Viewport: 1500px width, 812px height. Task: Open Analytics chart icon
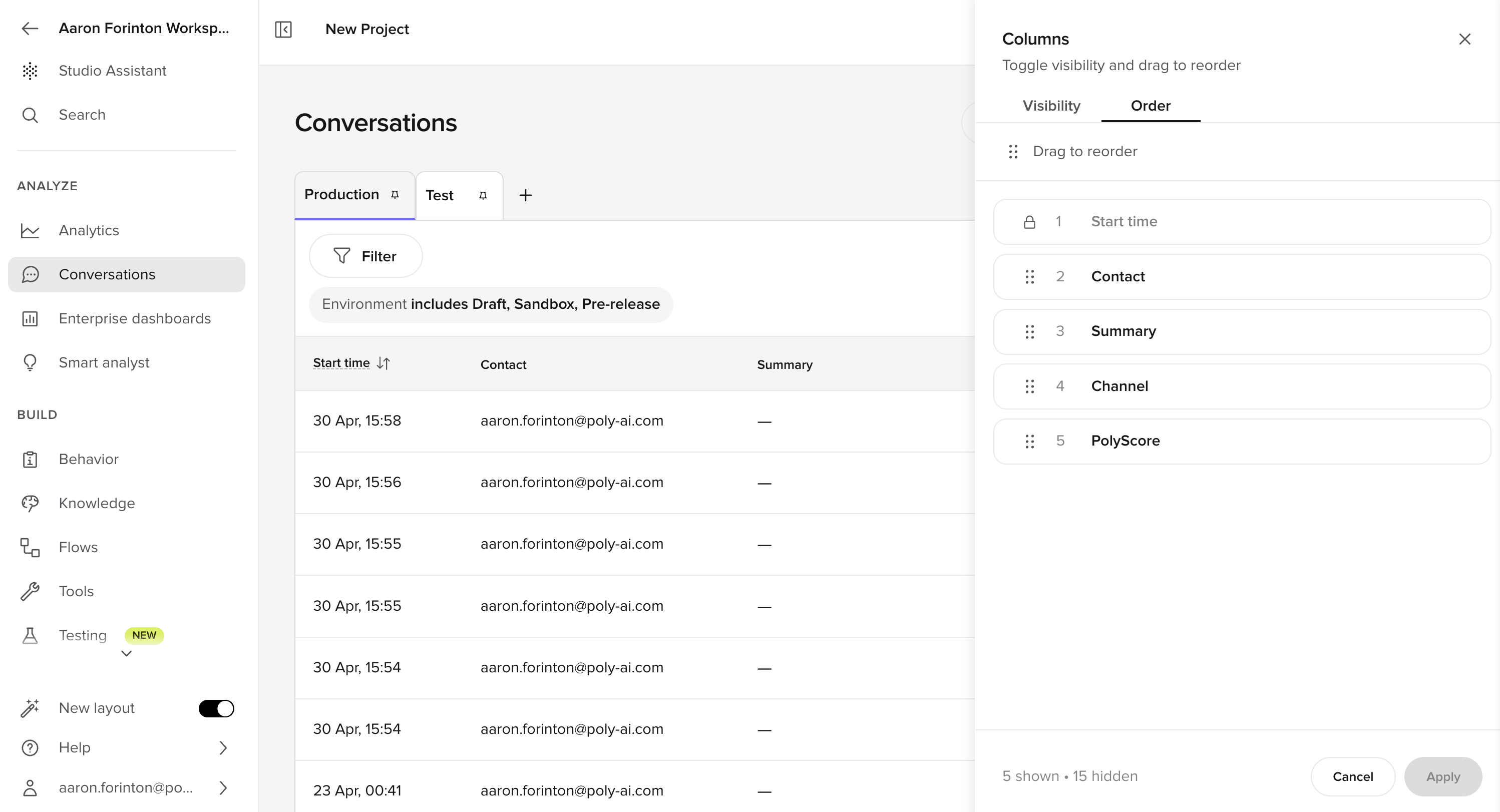tap(30, 230)
